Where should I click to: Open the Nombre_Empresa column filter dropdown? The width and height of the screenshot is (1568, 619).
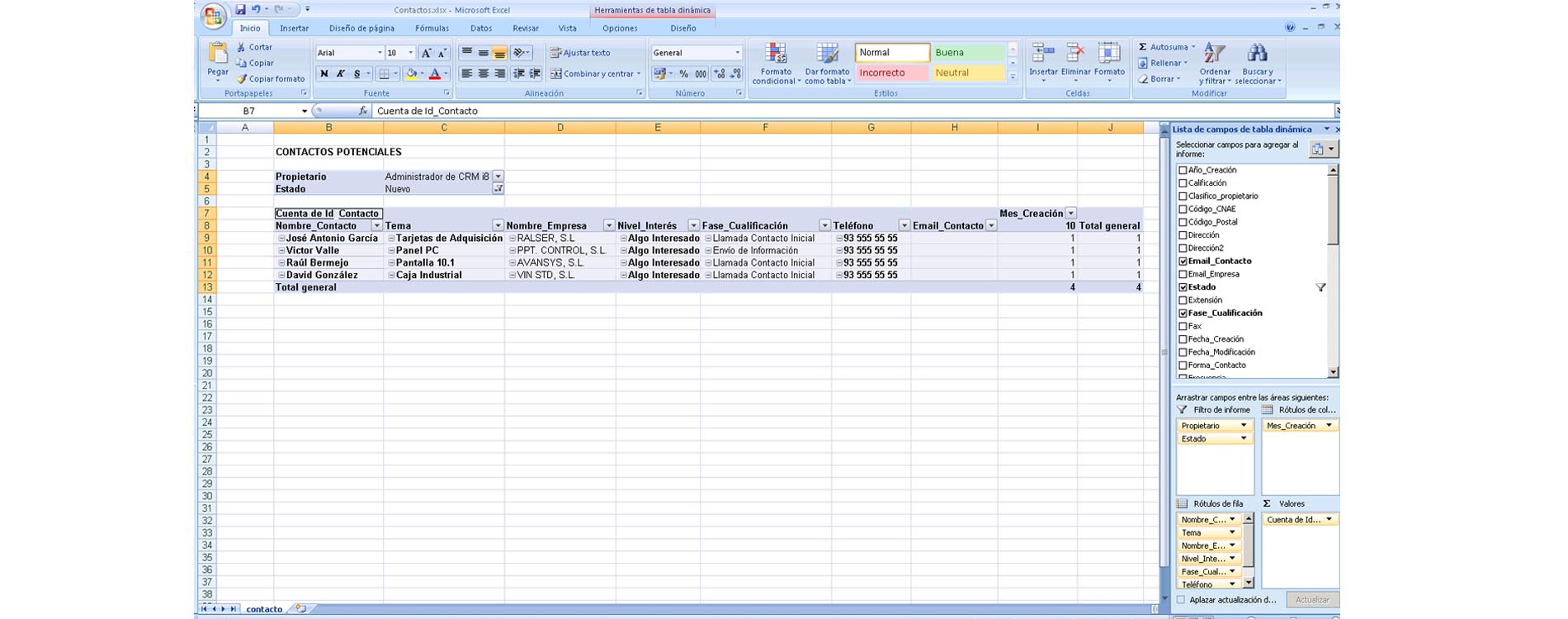point(609,225)
